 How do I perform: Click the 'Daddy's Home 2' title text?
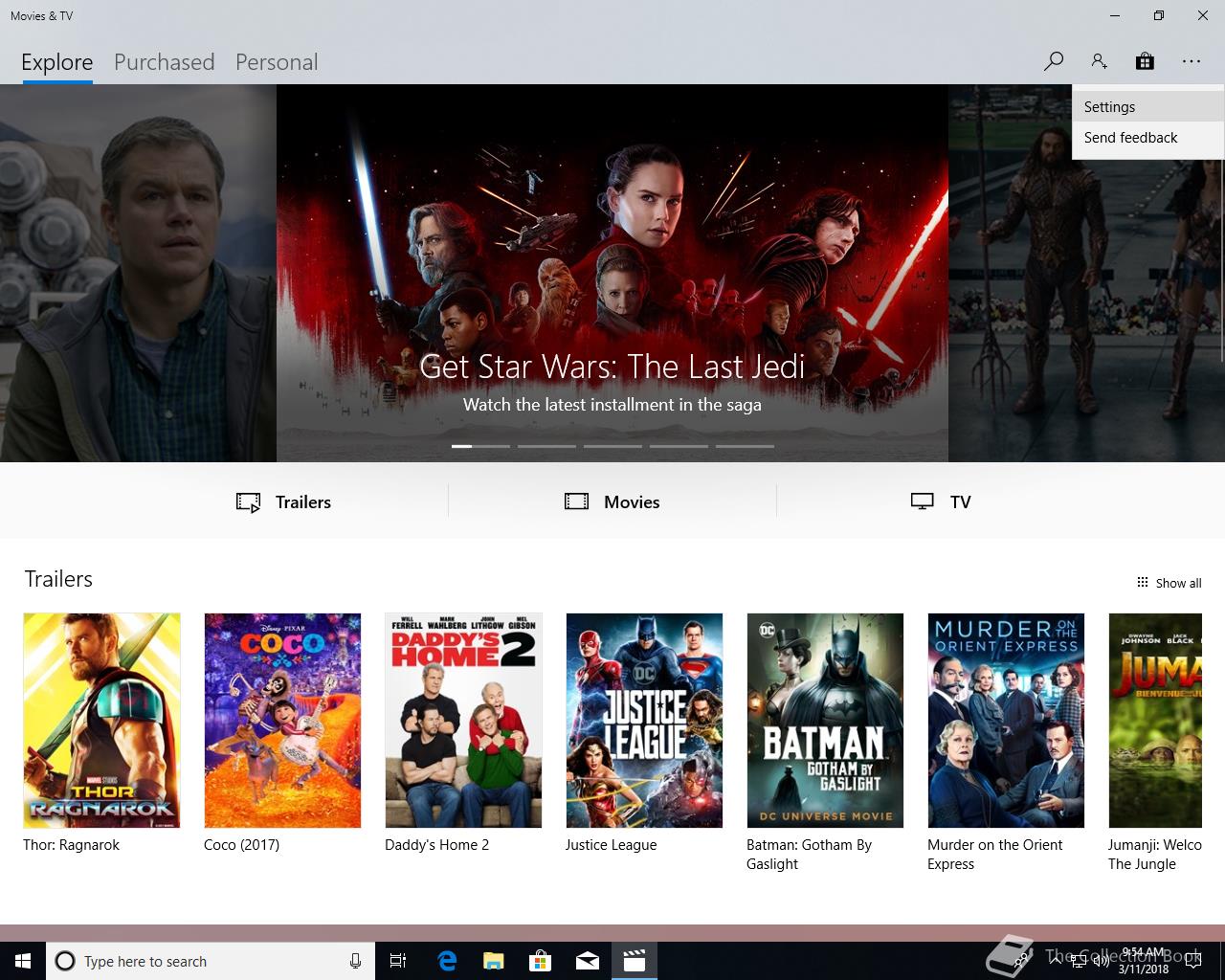pos(436,845)
